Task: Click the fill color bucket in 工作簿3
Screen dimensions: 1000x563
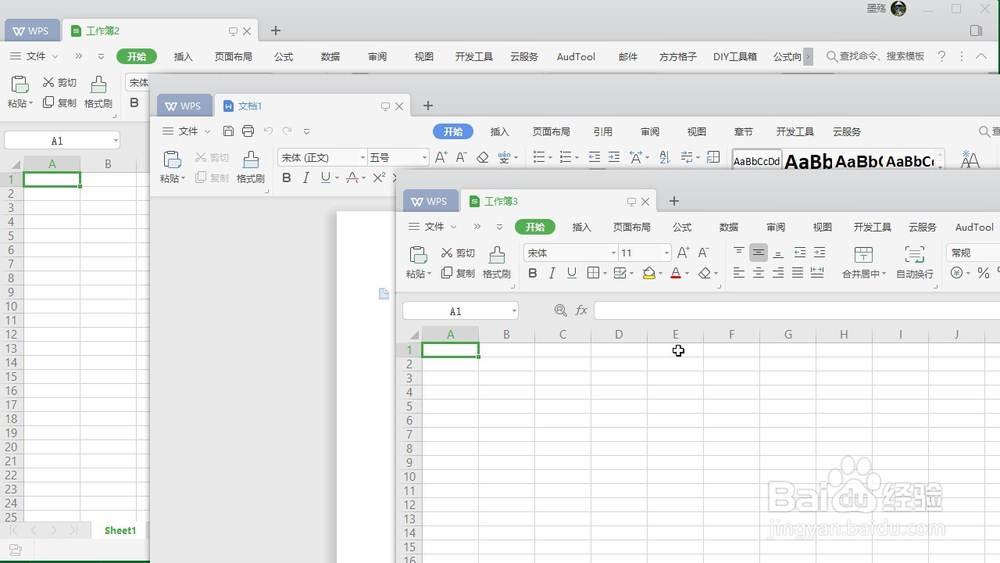Action: pos(649,274)
